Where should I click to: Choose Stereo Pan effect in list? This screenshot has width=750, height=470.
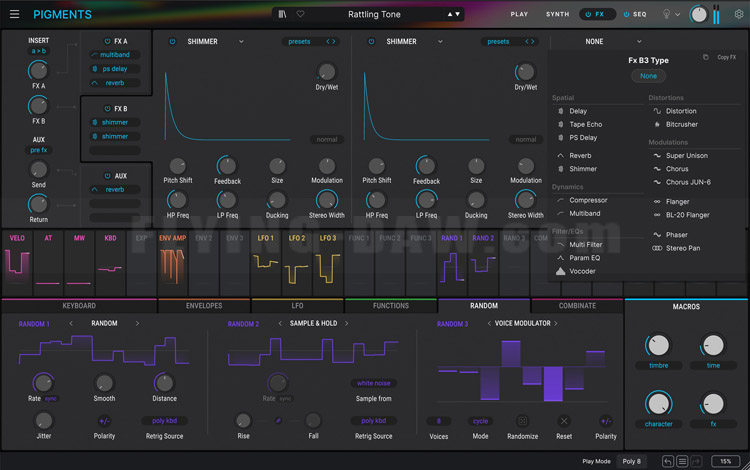683,248
